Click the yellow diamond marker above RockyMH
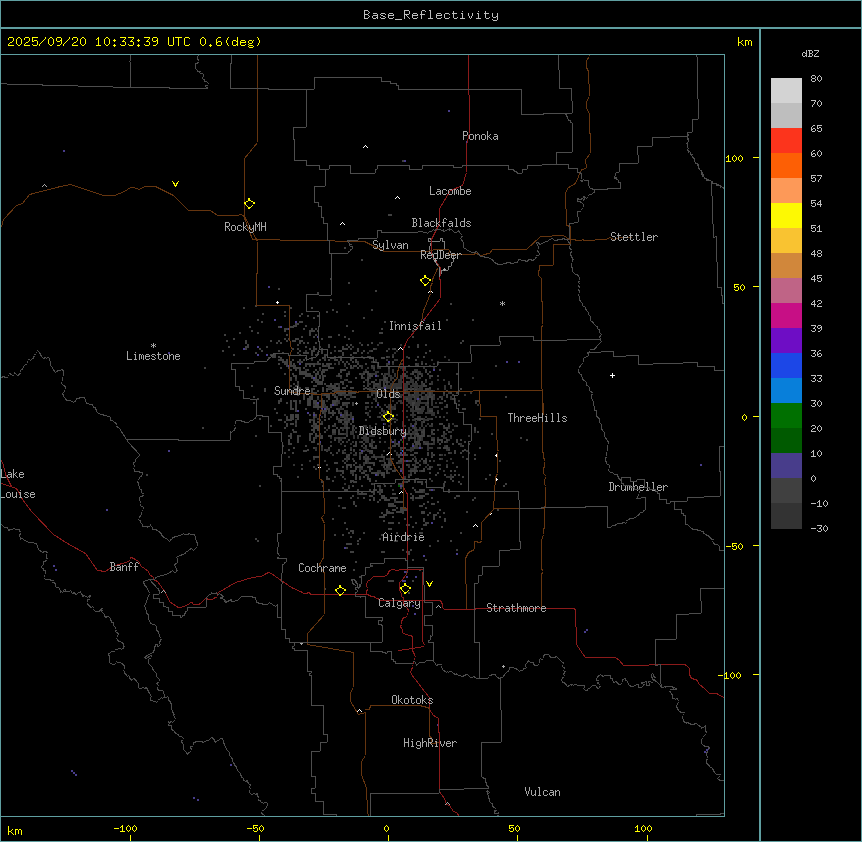 click(249, 203)
